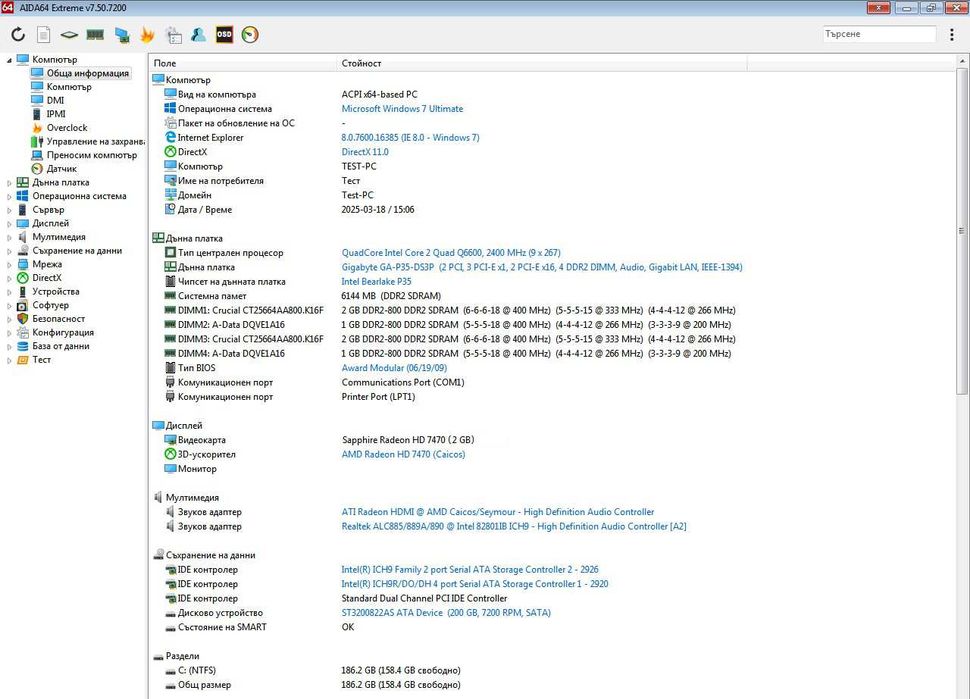Select the Устройства tree item
The width and height of the screenshot is (970, 699).
pos(56,291)
